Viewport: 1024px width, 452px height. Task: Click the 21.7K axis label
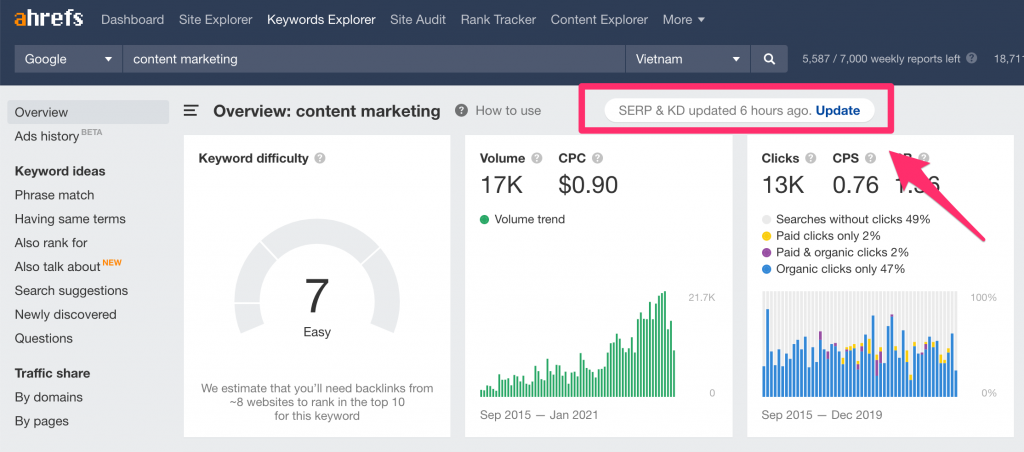pos(701,297)
